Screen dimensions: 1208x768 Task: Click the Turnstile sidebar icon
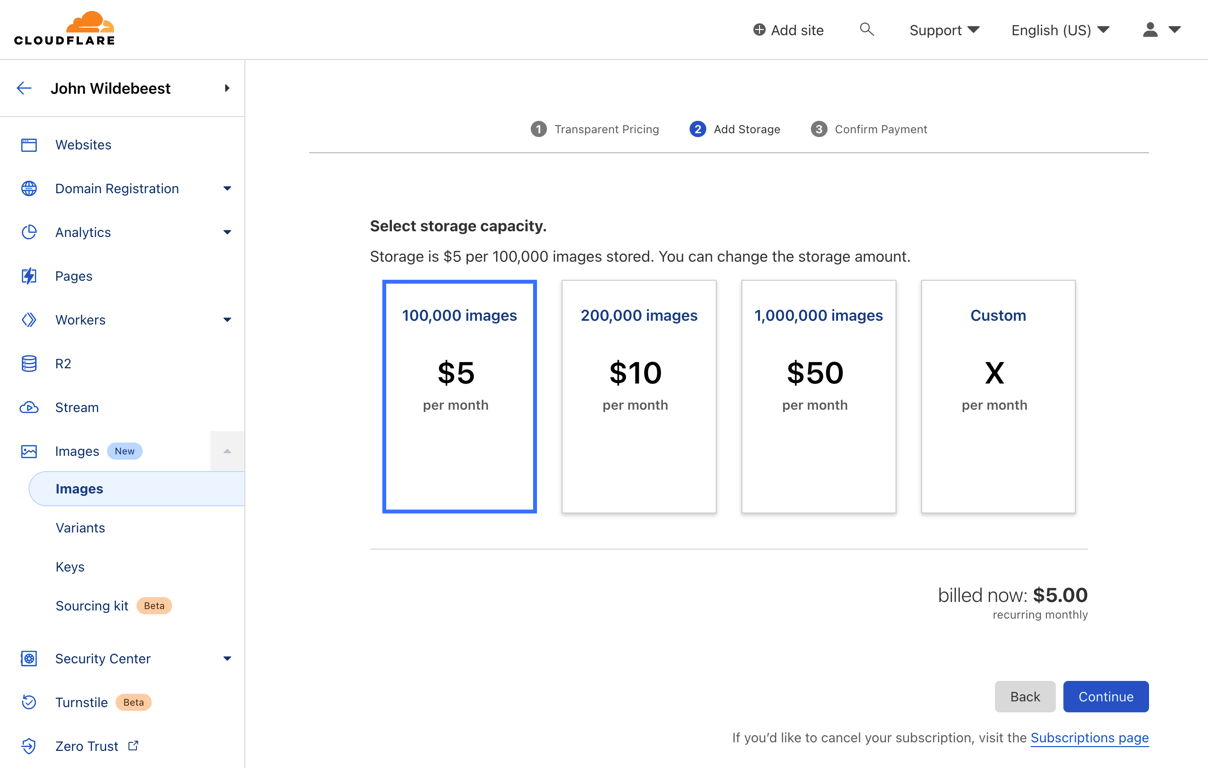click(x=29, y=703)
